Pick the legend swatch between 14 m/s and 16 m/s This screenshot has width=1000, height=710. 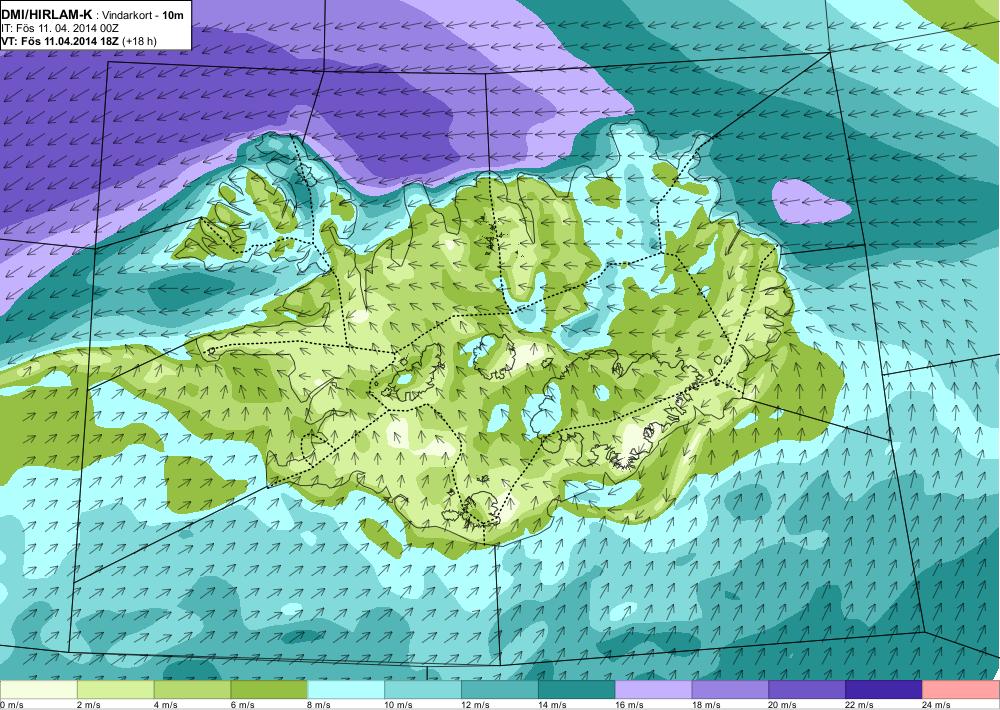coord(577,690)
